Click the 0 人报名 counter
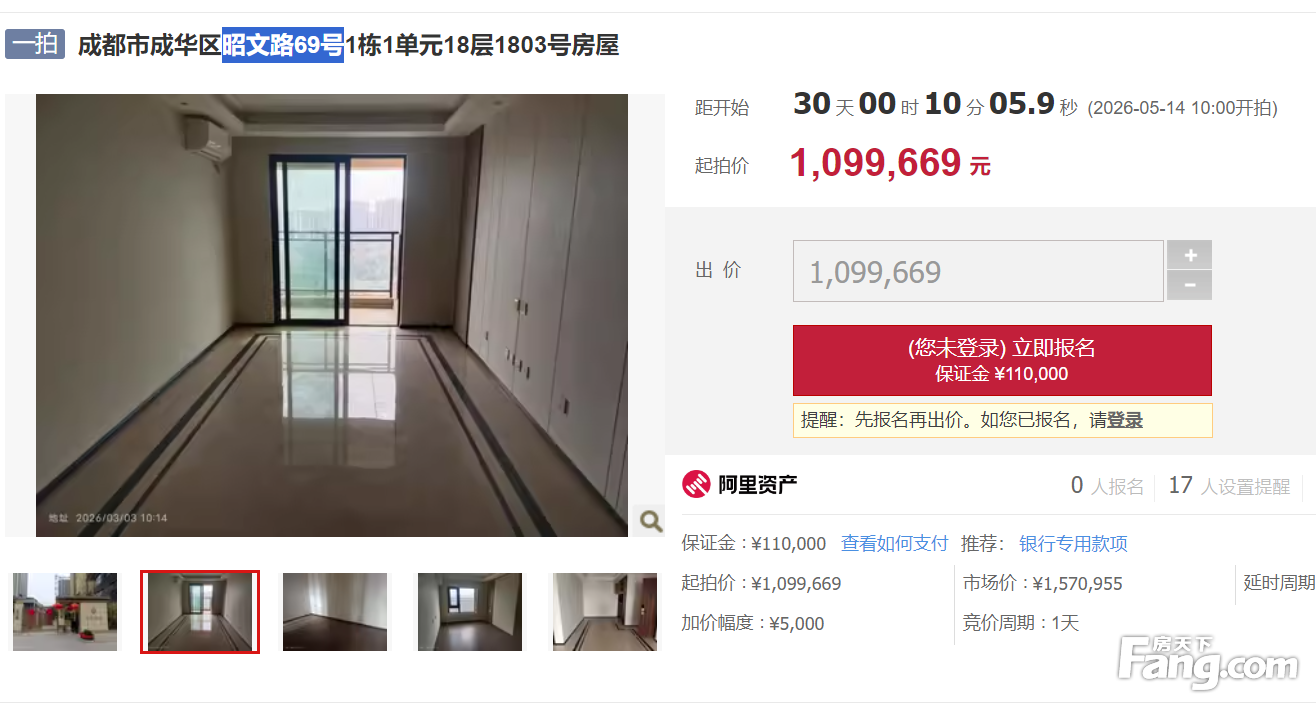 pyautogui.click(x=1107, y=486)
